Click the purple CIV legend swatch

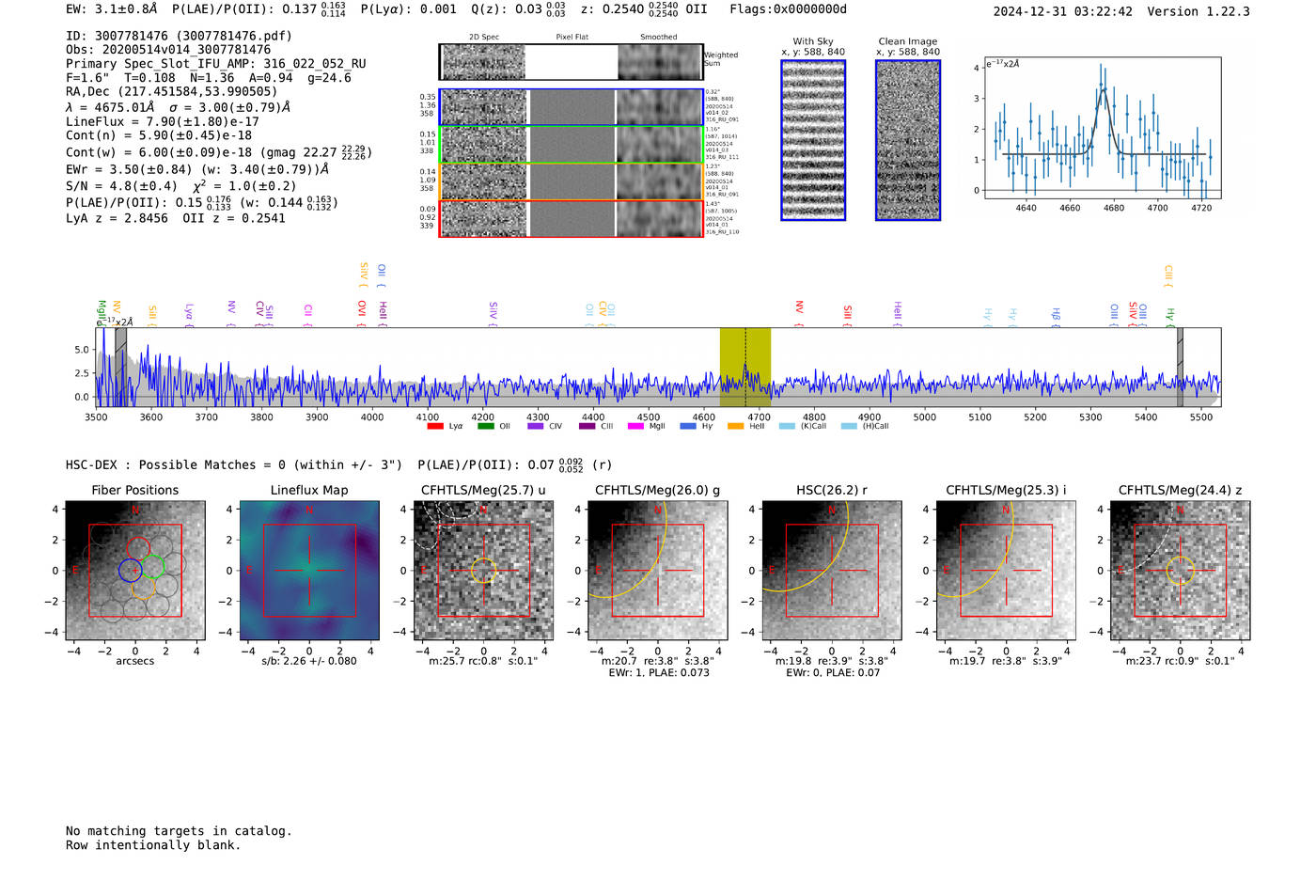(x=536, y=427)
